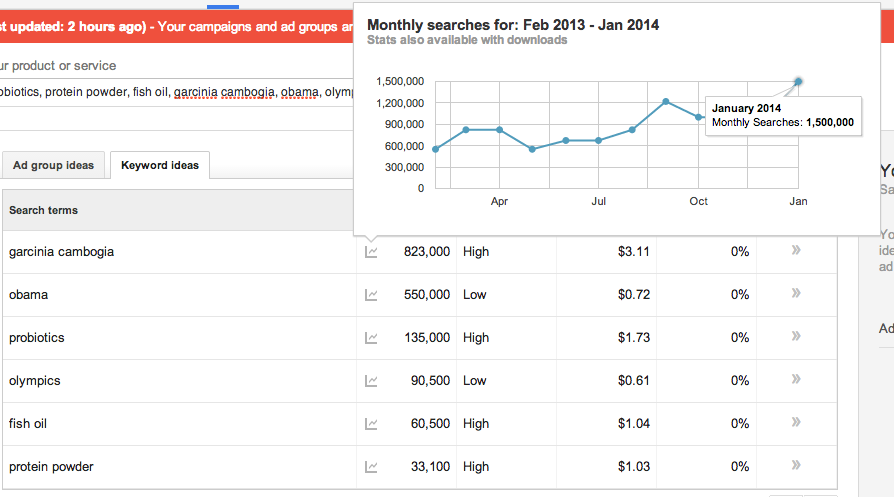
Task: Click the April data point on chart
Action: [x=499, y=130]
